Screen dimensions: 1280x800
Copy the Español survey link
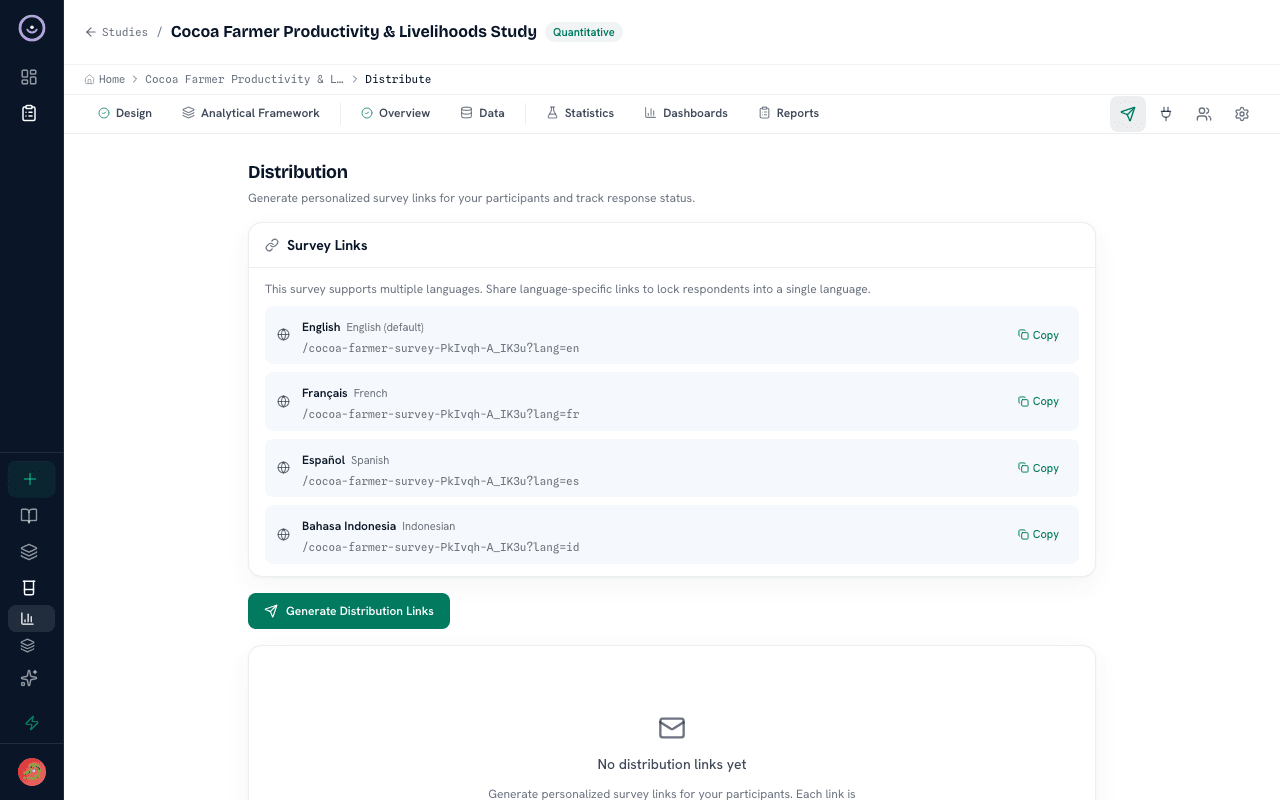[x=1038, y=468]
